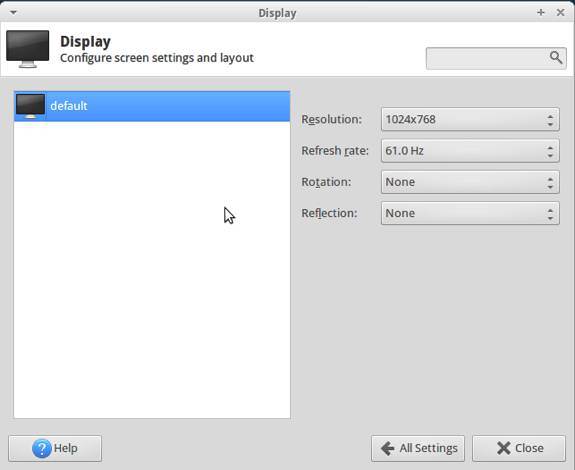The height and width of the screenshot is (470, 575).
Task: Click the Refresh rate dropdown's up-down arrows
Action: click(550, 151)
